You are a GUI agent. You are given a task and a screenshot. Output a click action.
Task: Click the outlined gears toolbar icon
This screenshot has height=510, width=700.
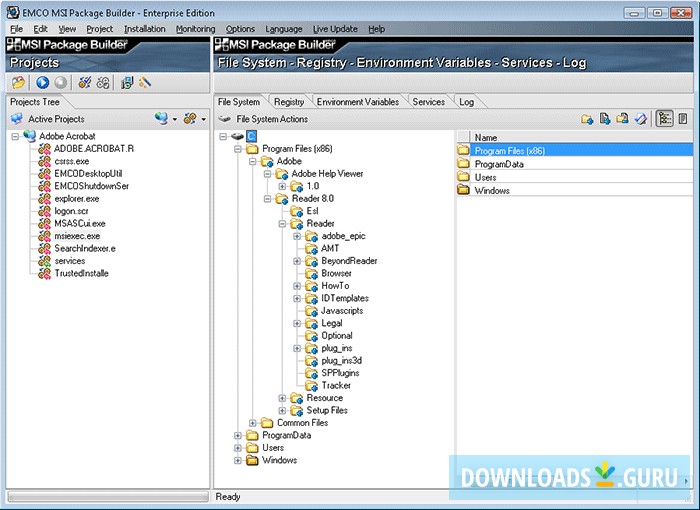[x=103, y=83]
